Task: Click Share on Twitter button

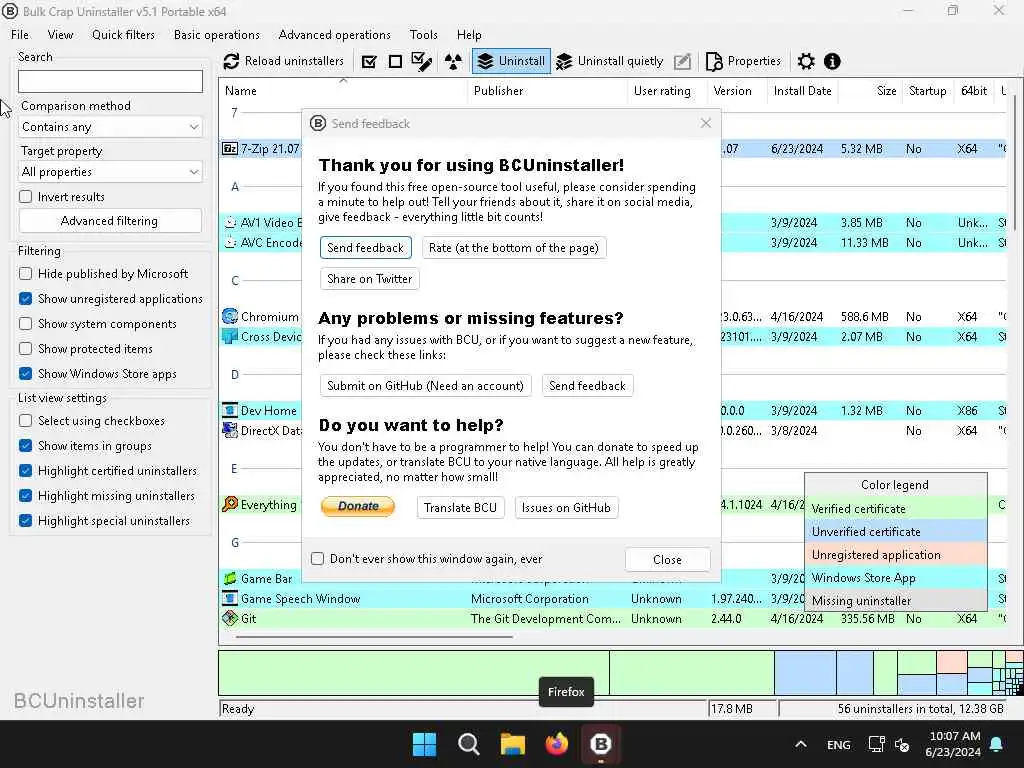Action: point(370,279)
